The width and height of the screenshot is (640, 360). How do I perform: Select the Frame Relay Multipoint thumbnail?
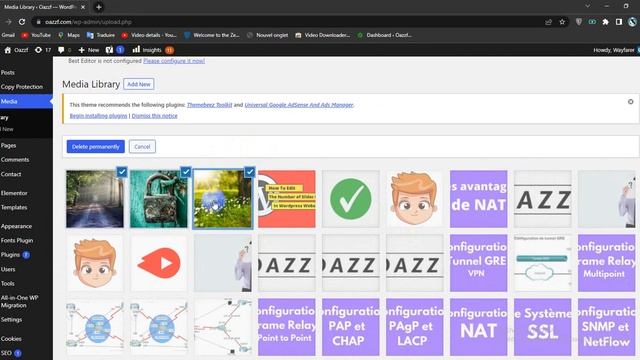click(x=607, y=263)
